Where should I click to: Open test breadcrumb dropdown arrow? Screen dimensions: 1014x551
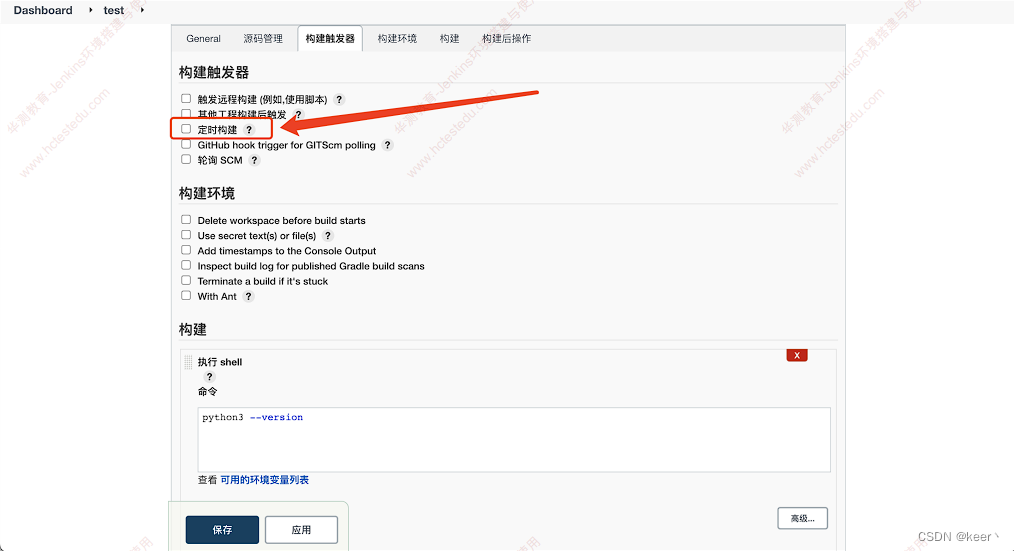[x=142, y=10]
